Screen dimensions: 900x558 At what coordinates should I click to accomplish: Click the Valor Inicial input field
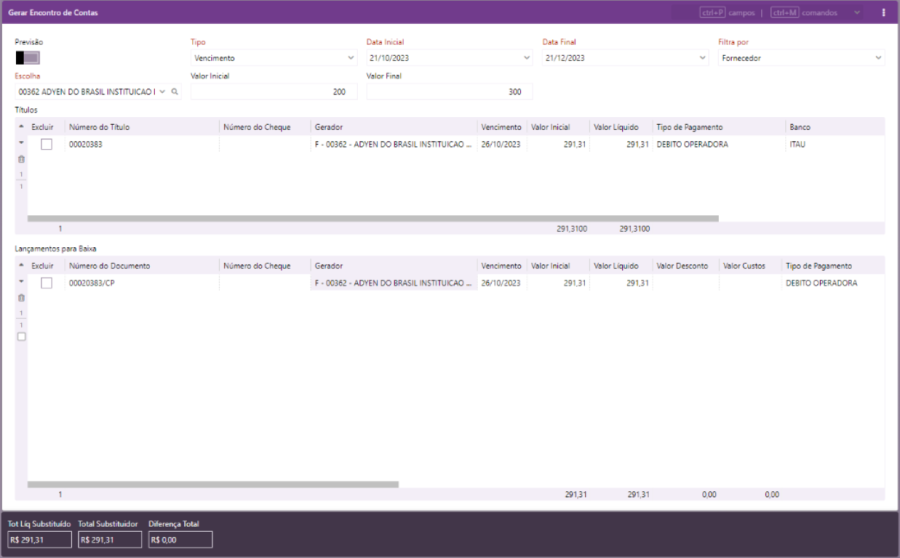coord(273,92)
